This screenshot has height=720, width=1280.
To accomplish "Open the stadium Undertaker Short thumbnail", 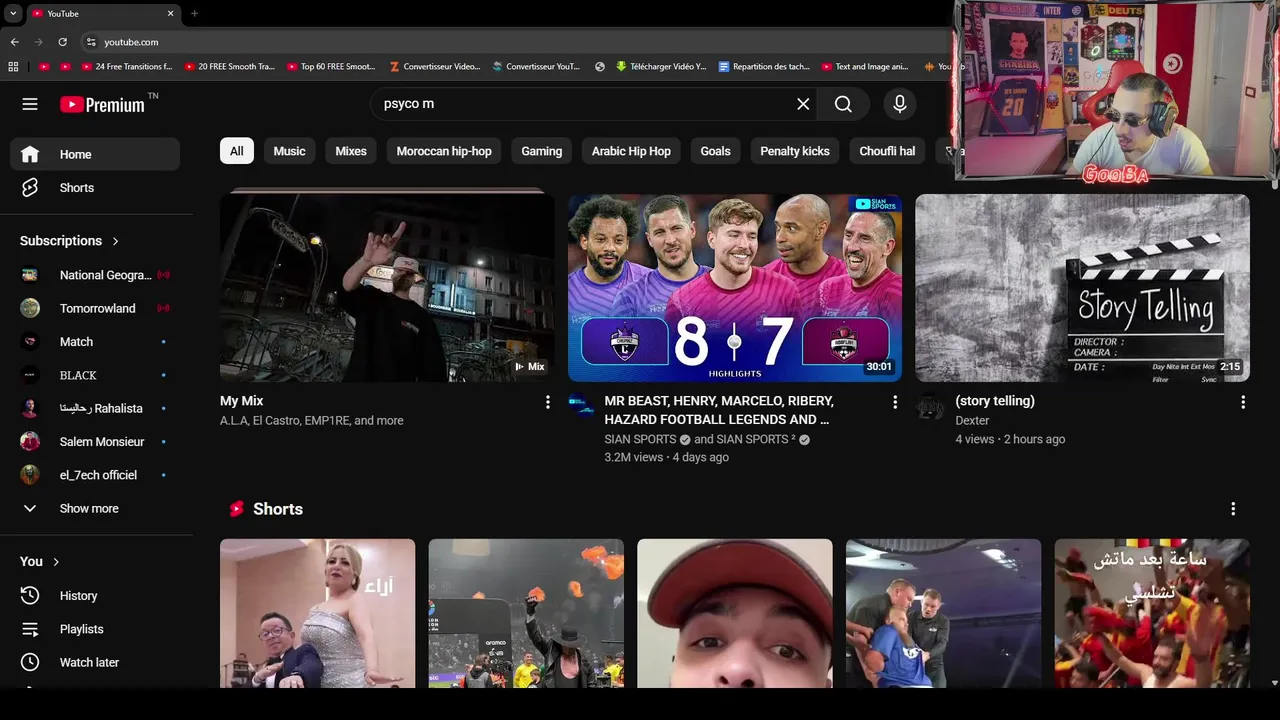I will [x=526, y=613].
